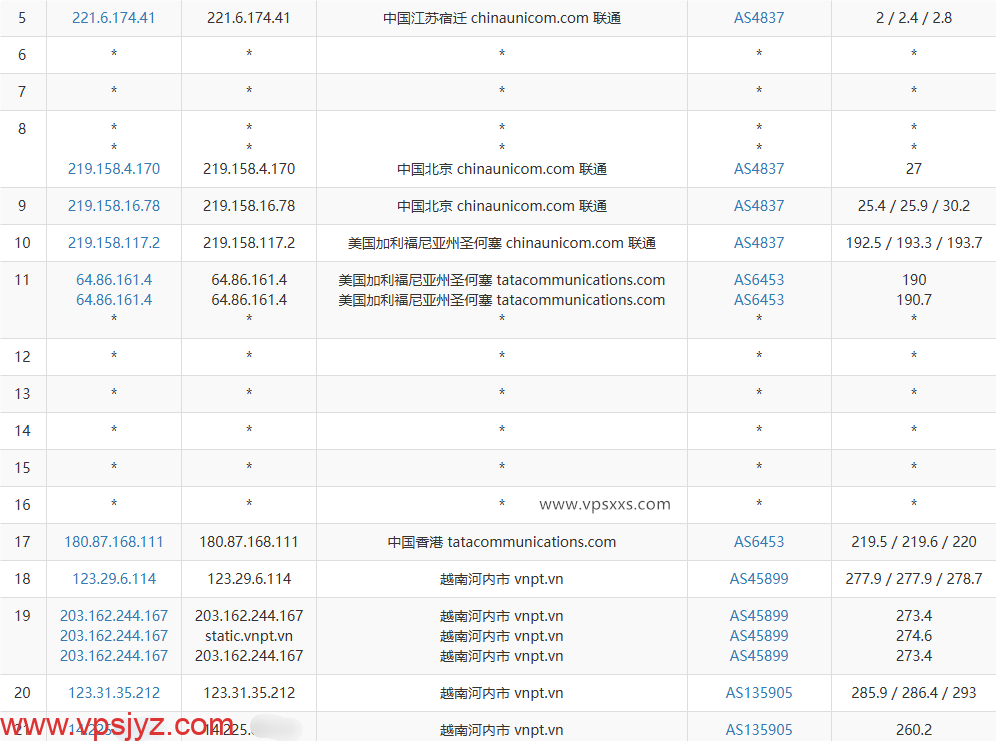The image size is (996, 741).
Task: Click the first 64.86.161.4 link at hop 11
Action: 113,279
